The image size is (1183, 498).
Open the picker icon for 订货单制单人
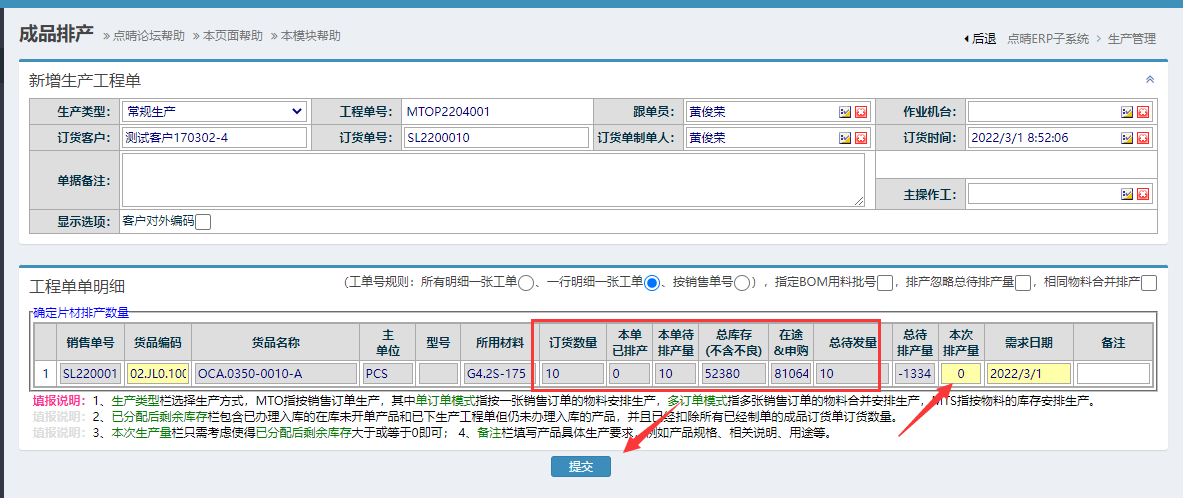[845, 138]
